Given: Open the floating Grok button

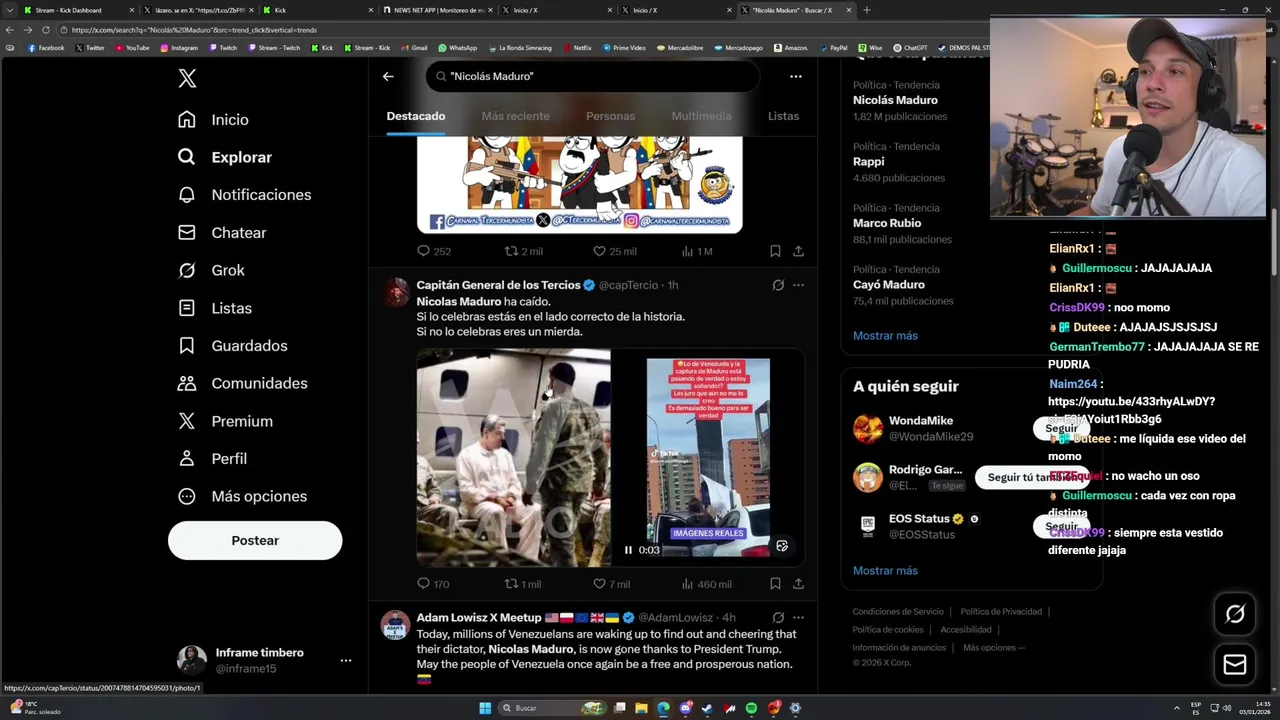Looking at the screenshot, I should point(1235,614).
